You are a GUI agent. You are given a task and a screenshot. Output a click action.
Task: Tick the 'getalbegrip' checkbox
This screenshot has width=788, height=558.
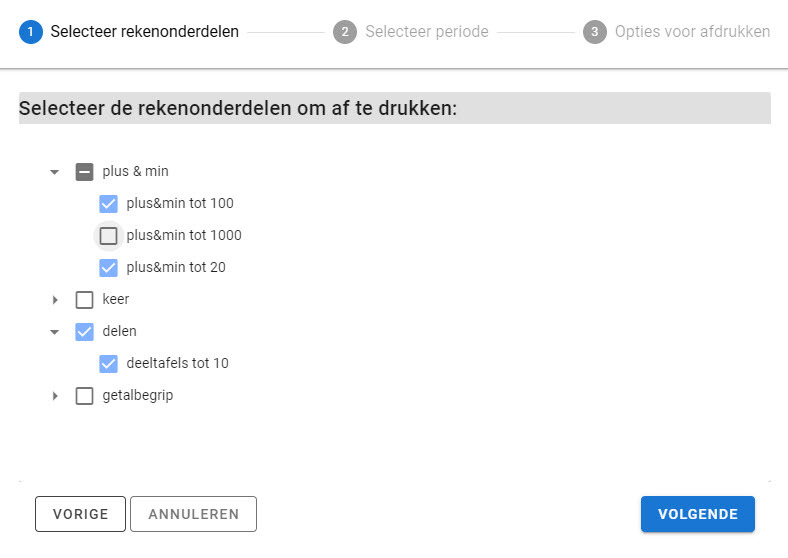(85, 396)
